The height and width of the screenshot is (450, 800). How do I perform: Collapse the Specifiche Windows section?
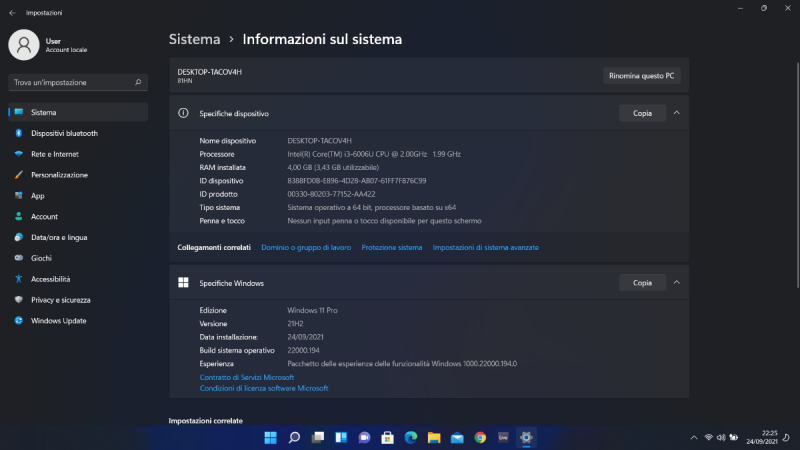tap(677, 282)
